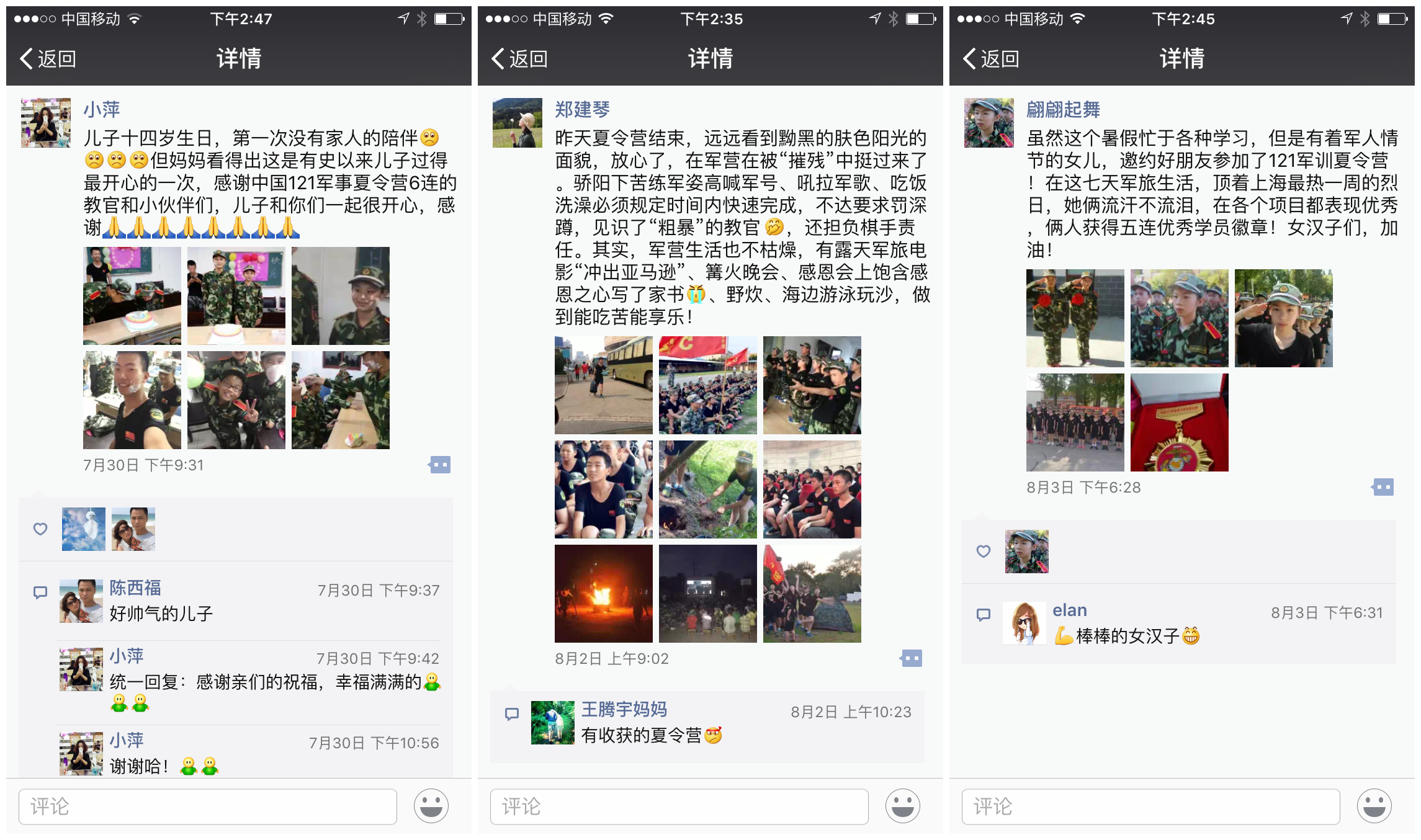Screen dimensions: 1421x840
Task: Focus the 评论 field in middle screen
Action: [679, 806]
